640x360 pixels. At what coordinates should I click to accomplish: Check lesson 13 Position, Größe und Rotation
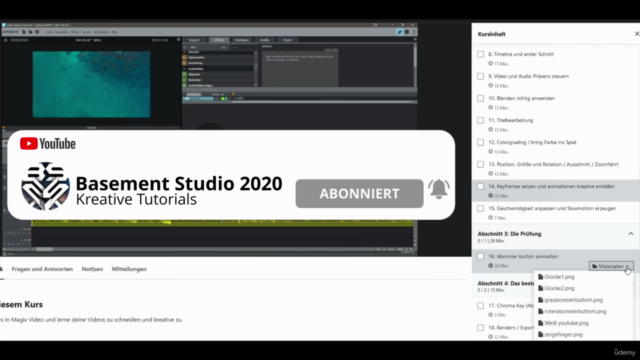point(480,164)
